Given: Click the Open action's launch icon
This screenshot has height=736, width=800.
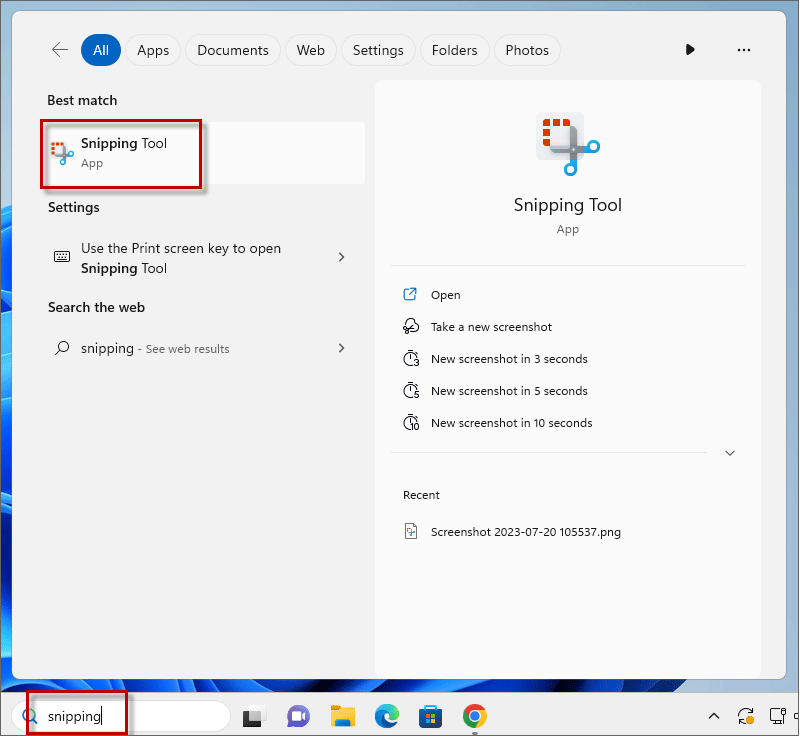Looking at the screenshot, I should tap(410, 294).
